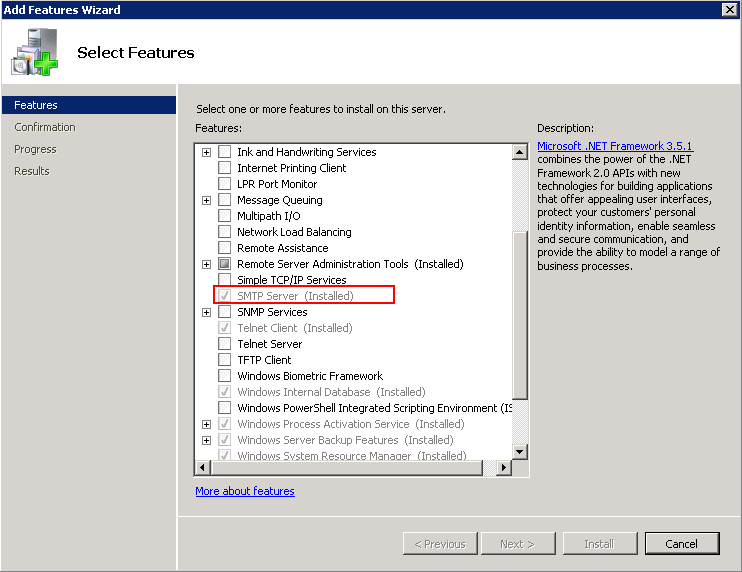Expand the Message Queuing tree node

click(207, 200)
